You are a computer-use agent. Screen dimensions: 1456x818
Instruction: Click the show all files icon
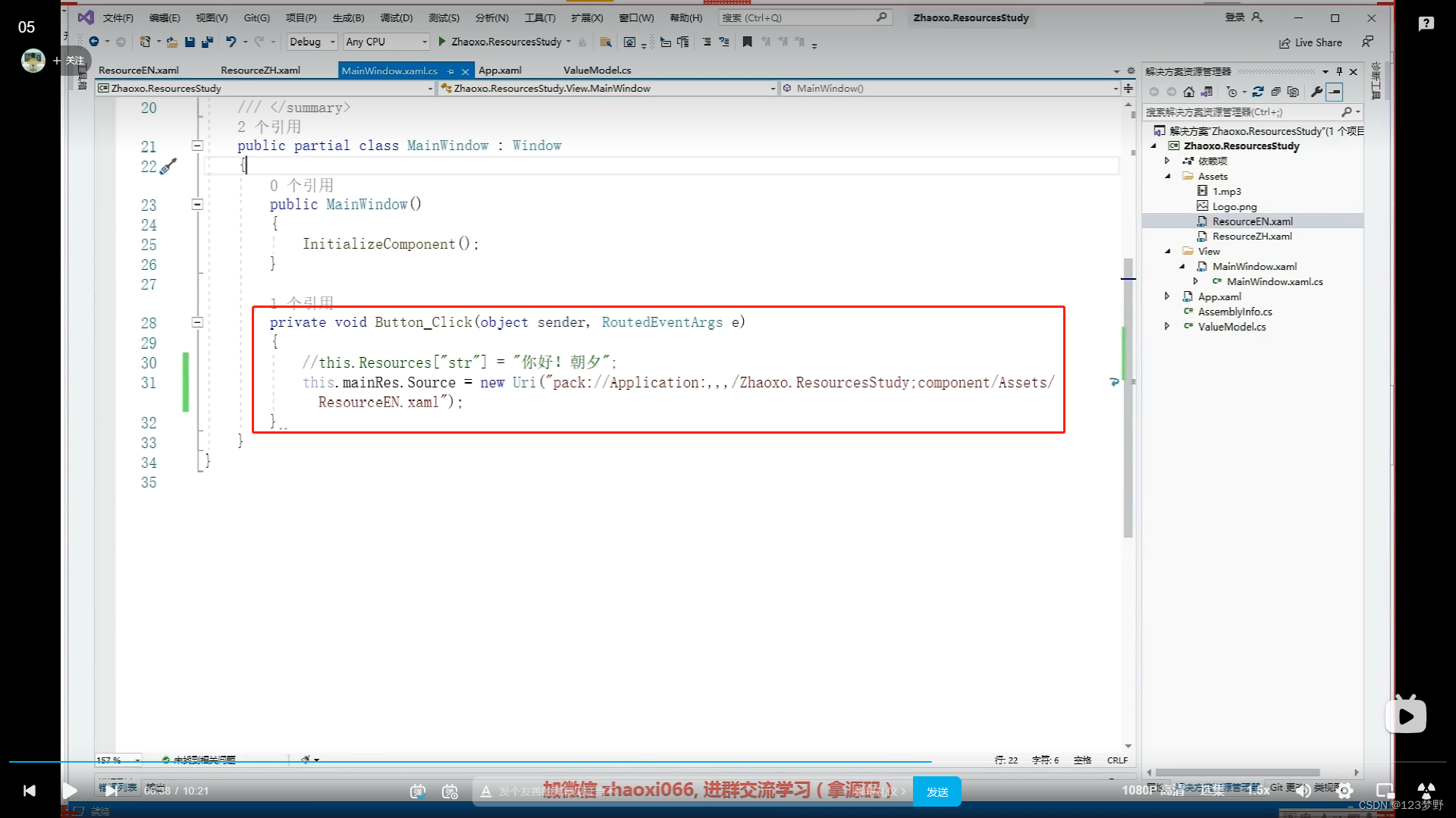1293,92
